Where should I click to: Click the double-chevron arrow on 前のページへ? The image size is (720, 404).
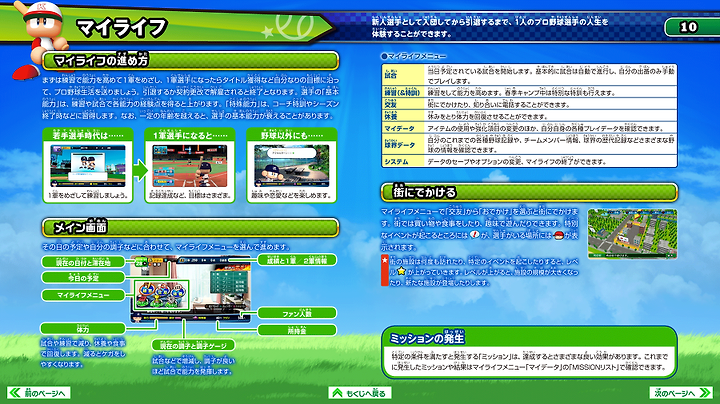(x=15, y=393)
